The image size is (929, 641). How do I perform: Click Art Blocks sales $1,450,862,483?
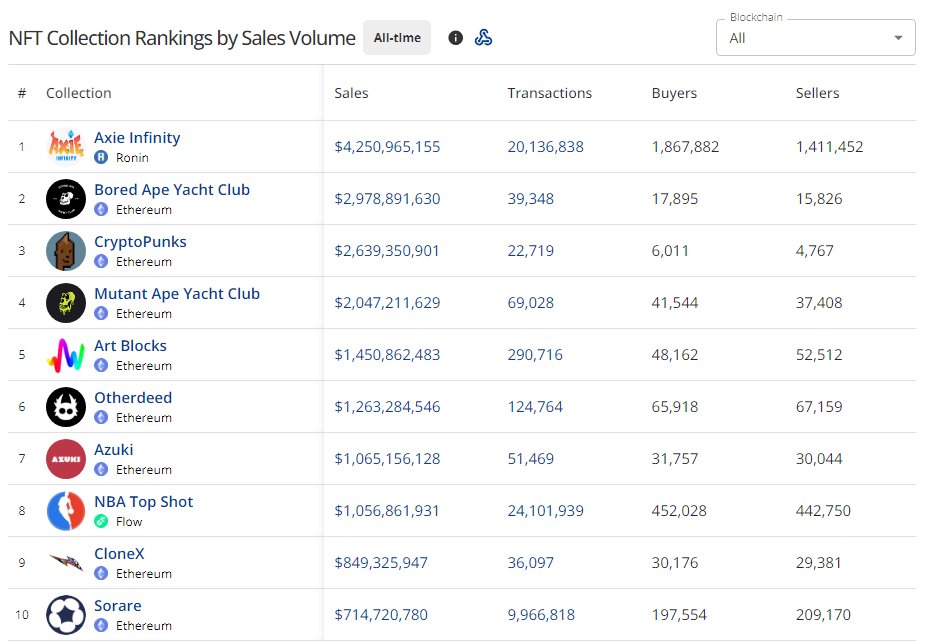pos(387,355)
